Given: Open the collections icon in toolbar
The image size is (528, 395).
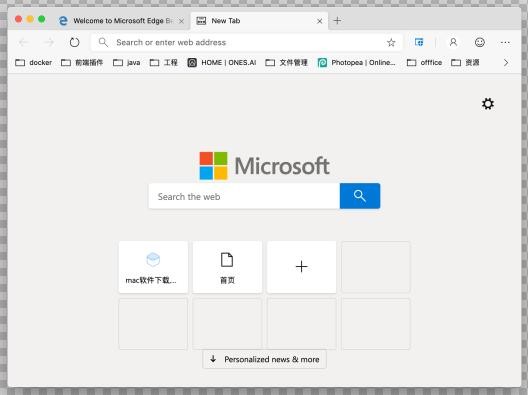Looking at the screenshot, I should click(x=419, y=42).
